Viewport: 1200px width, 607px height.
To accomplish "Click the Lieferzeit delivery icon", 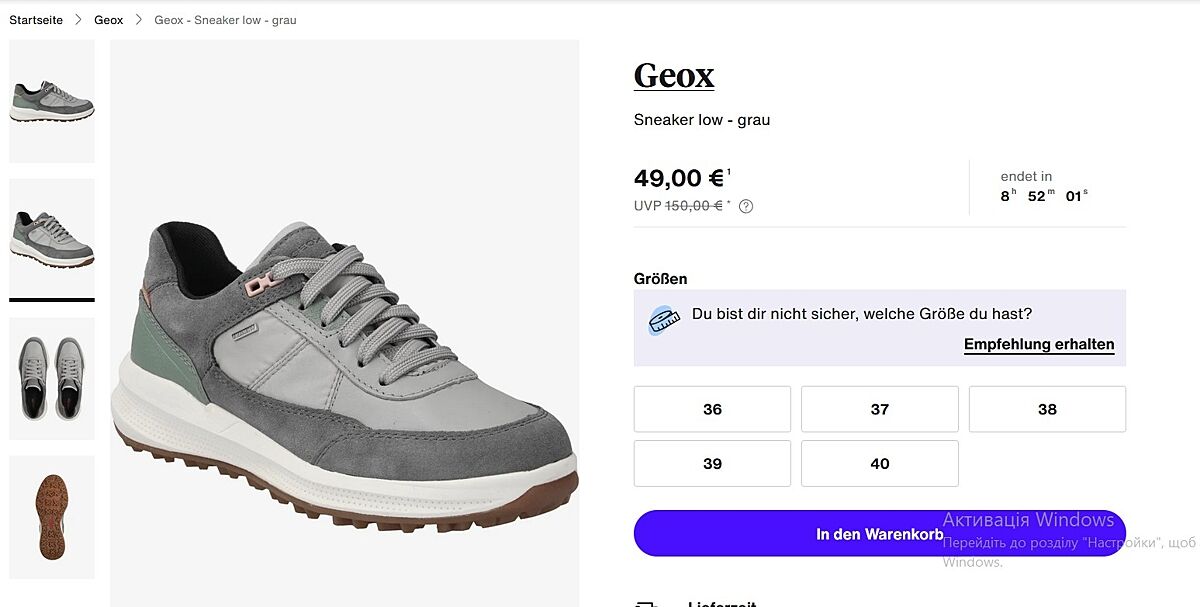I will (646, 604).
